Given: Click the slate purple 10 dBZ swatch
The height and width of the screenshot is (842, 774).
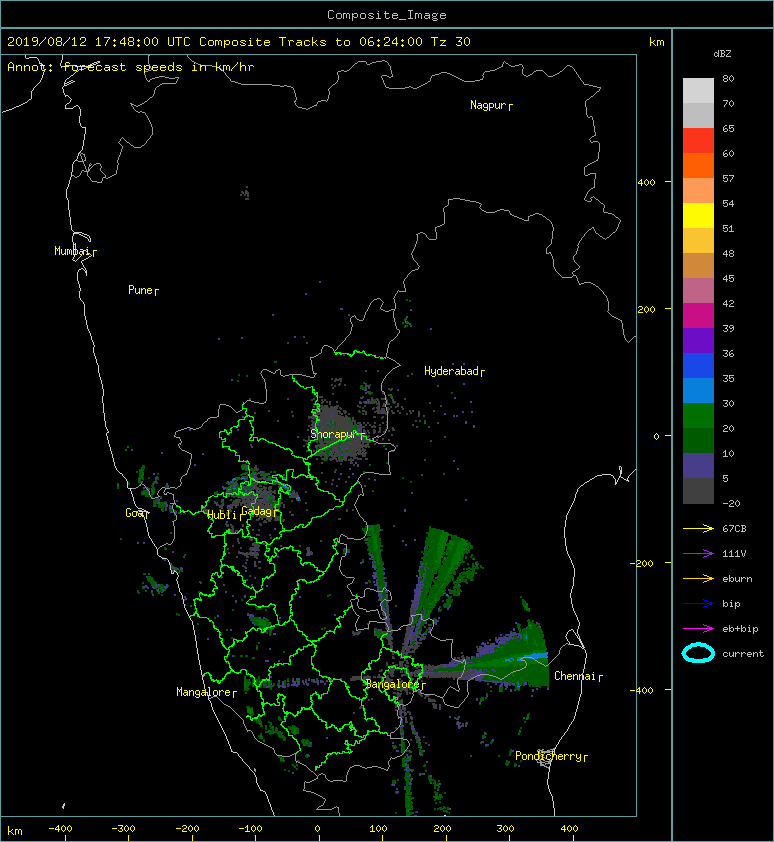Looking at the screenshot, I should 698,465.
